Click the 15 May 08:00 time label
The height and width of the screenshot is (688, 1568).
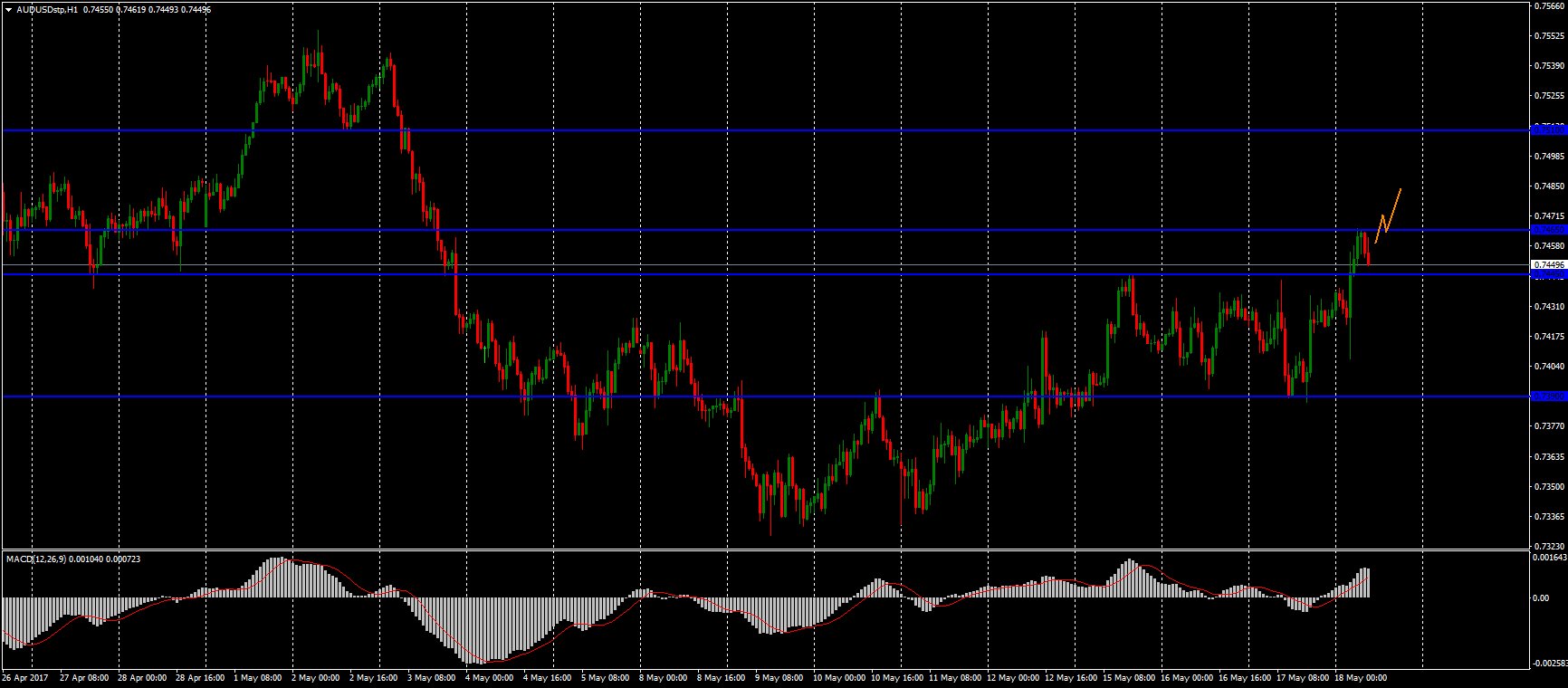pyautogui.click(x=1128, y=678)
